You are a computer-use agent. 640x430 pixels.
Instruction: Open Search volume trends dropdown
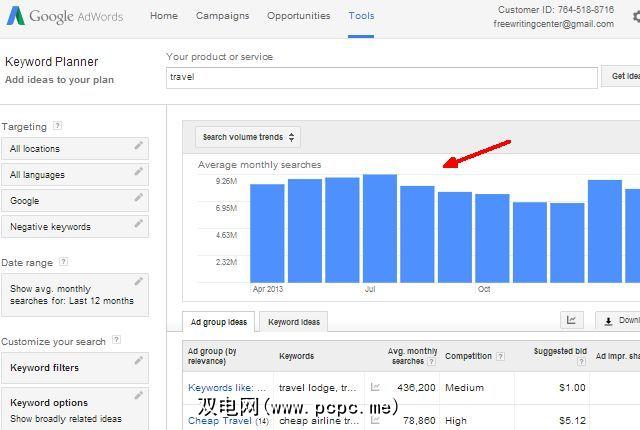click(248, 137)
